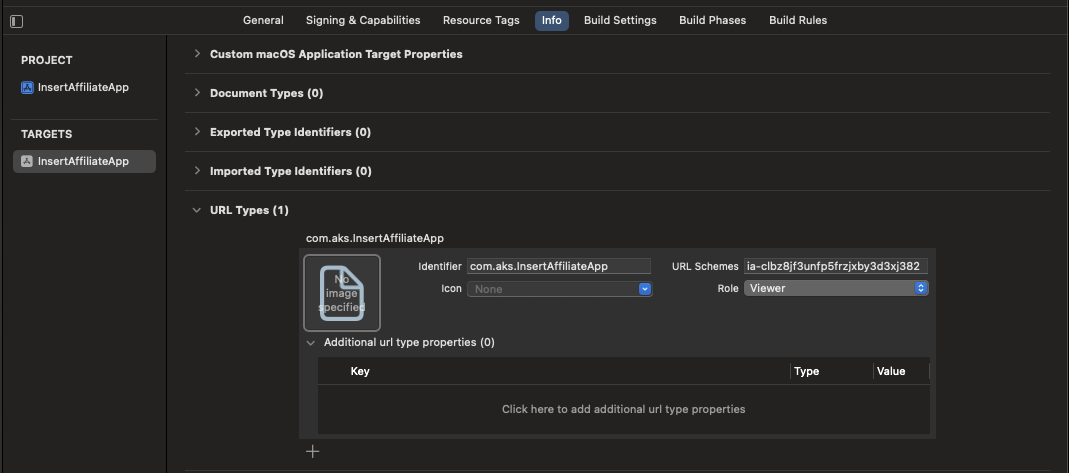
Task: Click the InsertAffiliateApp project icon
Action: [x=27, y=87]
